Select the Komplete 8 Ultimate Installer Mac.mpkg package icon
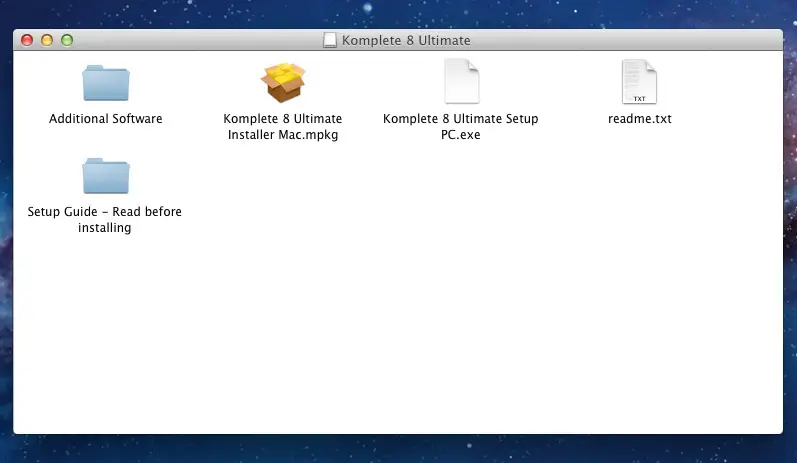The width and height of the screenshot is (797, 463). [x=283, y=82]
